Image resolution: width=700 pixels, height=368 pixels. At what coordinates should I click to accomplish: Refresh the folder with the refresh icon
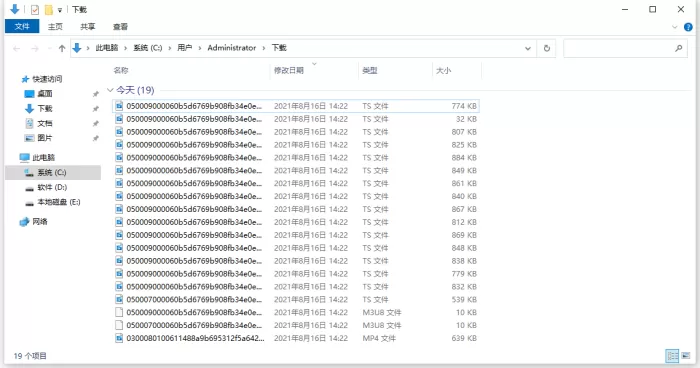click(546, 48)
